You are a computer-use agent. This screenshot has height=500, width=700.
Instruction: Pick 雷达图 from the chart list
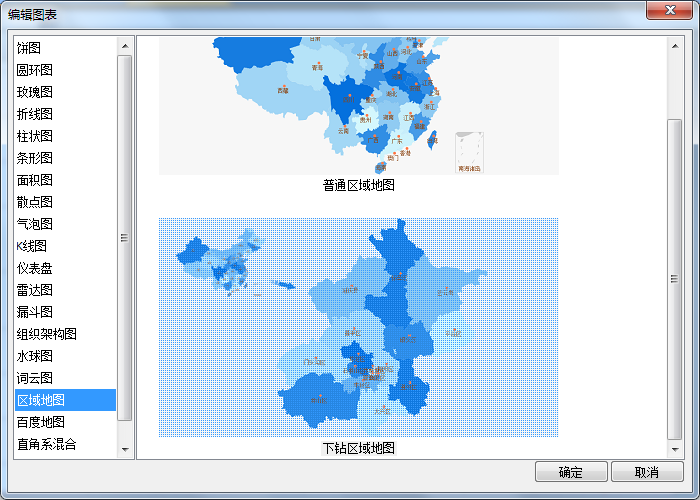[x=34, y=290]
